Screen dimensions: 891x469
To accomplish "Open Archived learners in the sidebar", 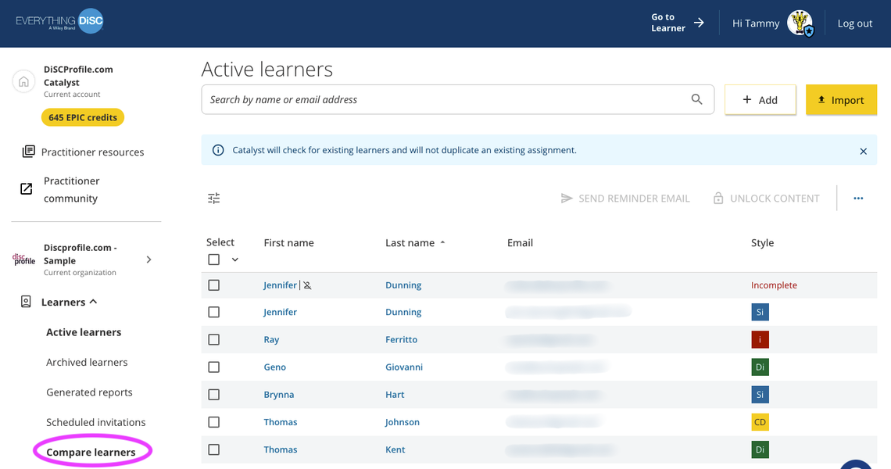I will (87, 362).
